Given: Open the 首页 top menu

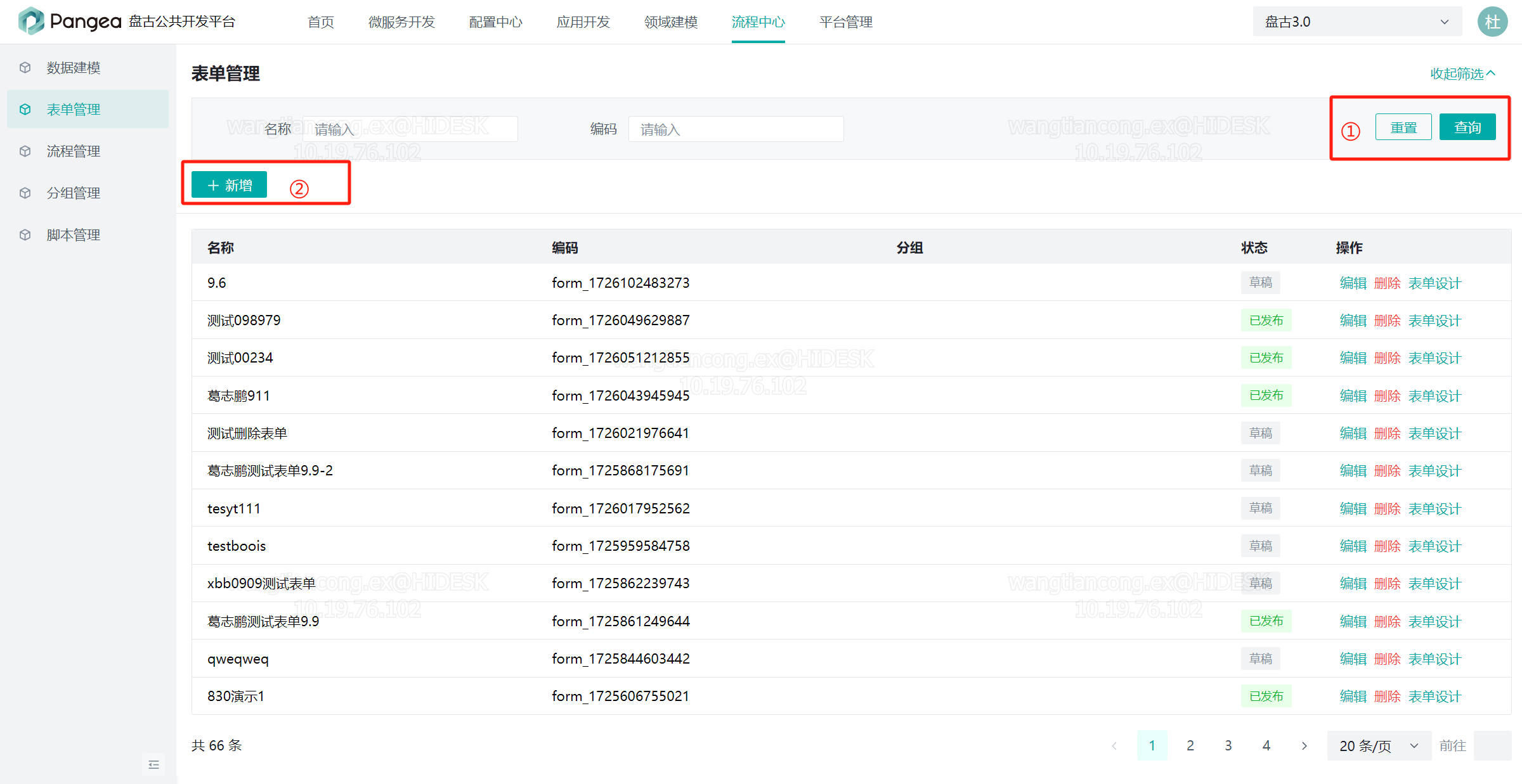Looking at the screenshot, I should click(321, 22).
